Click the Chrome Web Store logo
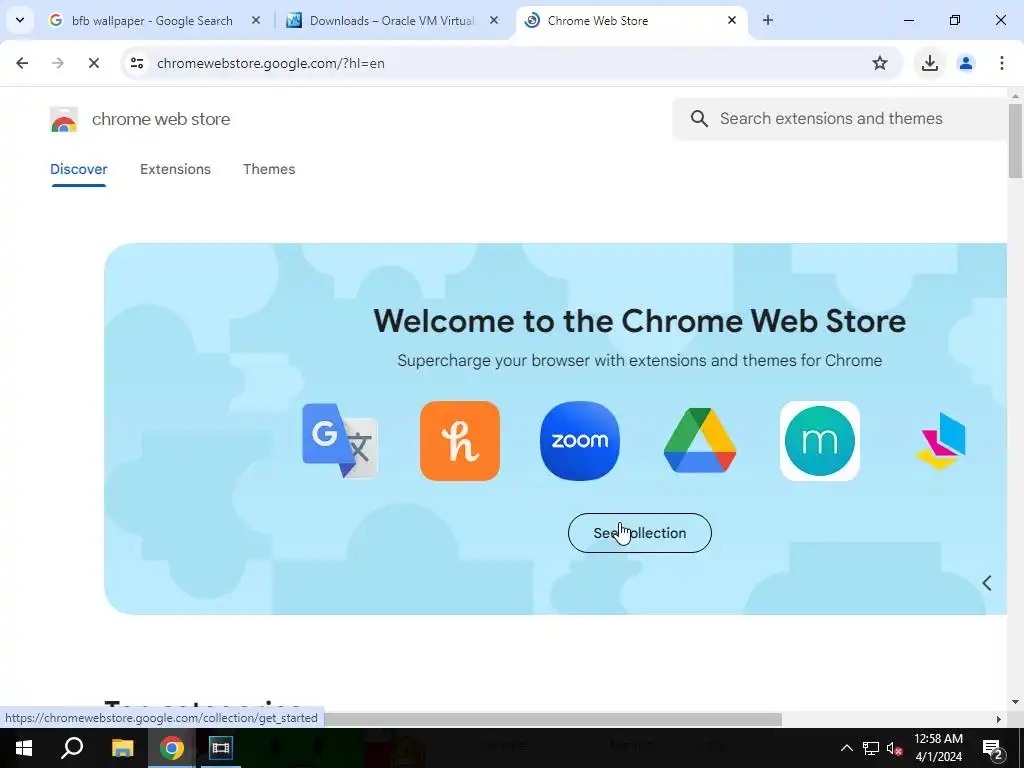This screenshot has width=1024, height=768. 64,120
